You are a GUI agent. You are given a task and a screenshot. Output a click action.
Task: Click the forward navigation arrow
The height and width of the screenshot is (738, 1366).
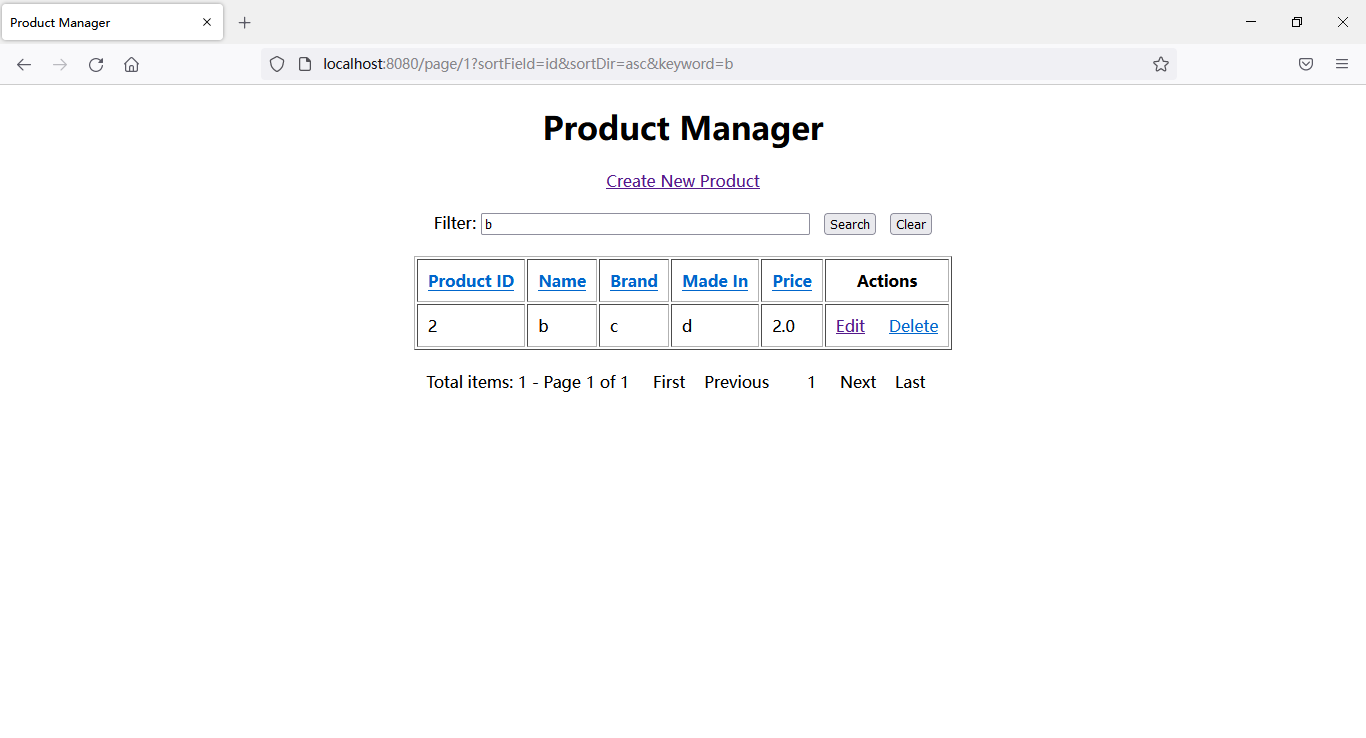(59, 64)
